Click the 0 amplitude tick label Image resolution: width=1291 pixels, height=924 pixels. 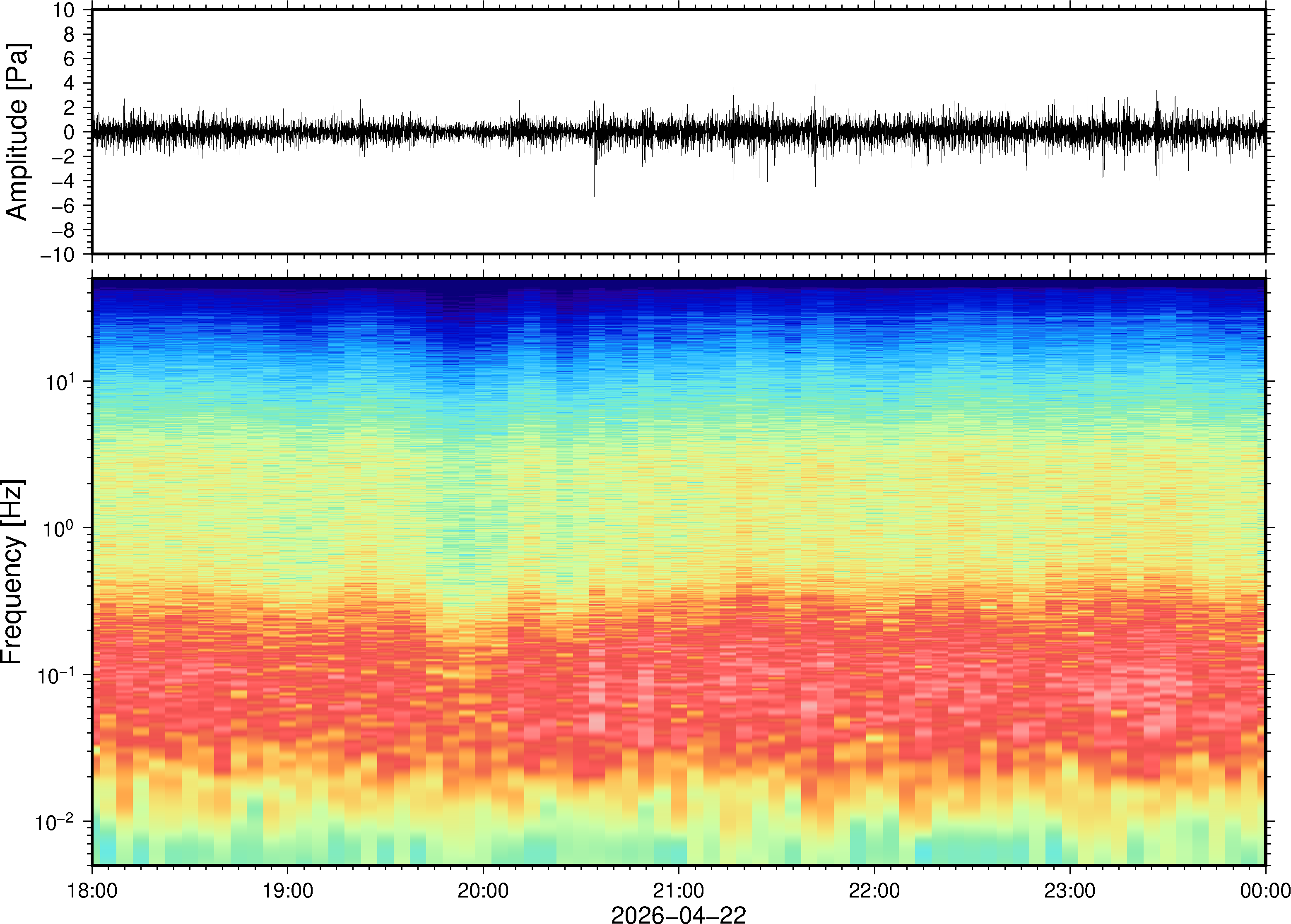[x=70, y=132]
